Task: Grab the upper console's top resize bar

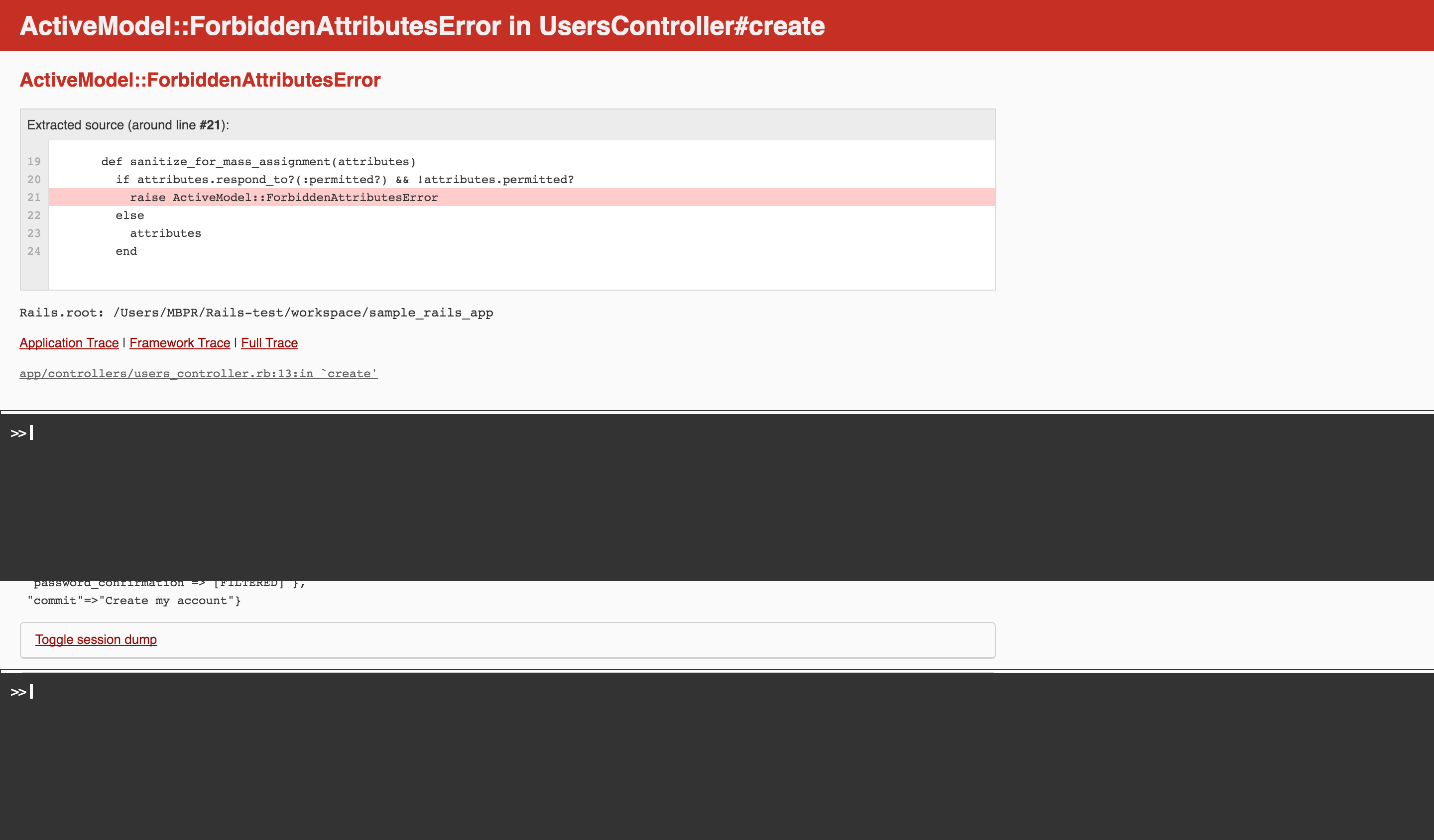Action: coord(717,412)
